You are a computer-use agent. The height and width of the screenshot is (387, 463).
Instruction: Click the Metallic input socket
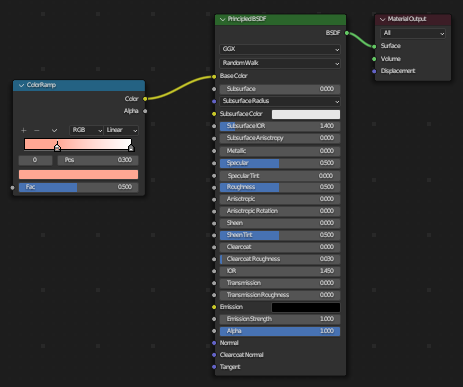[214, 151]
